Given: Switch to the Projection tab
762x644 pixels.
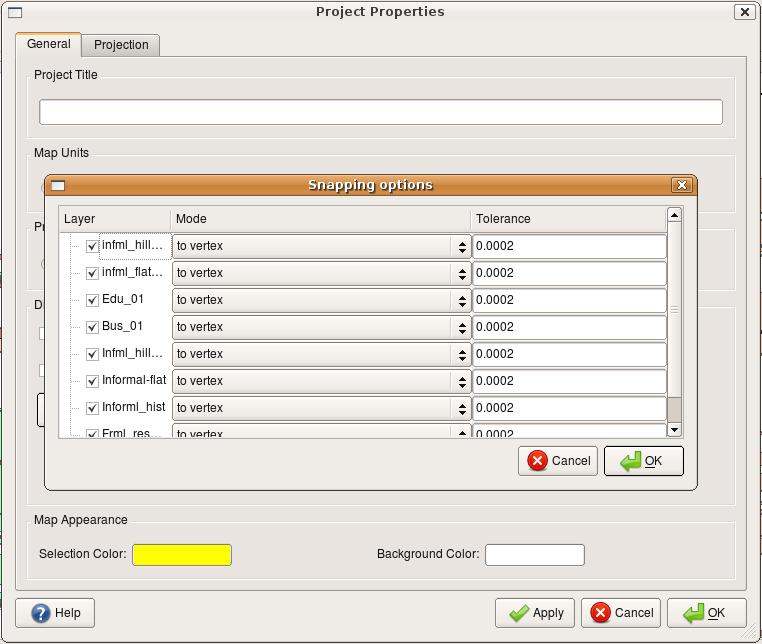Looking at the screenshot, I should 121,45.
